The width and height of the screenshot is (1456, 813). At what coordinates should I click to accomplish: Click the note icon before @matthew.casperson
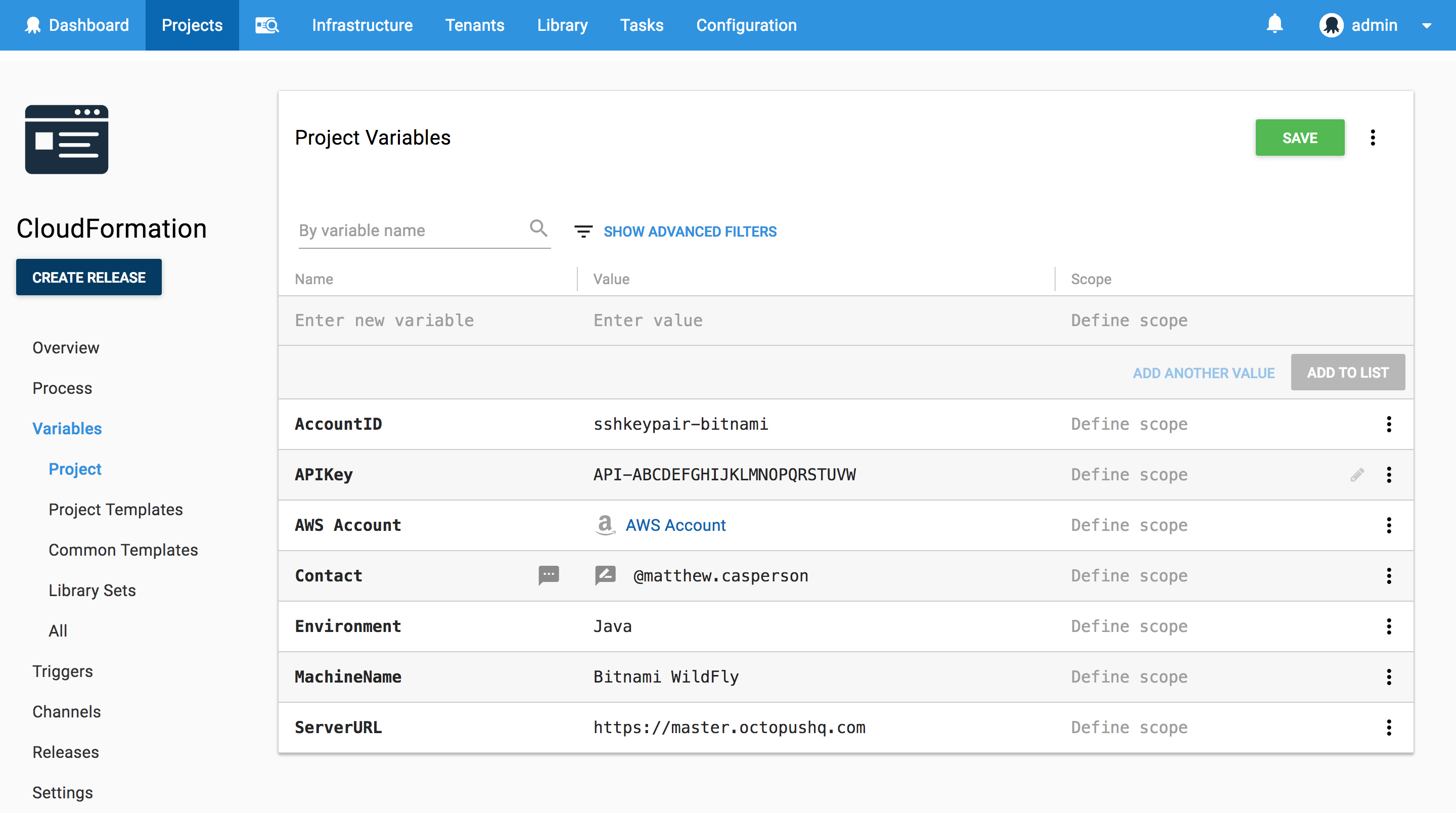[605, 575]
